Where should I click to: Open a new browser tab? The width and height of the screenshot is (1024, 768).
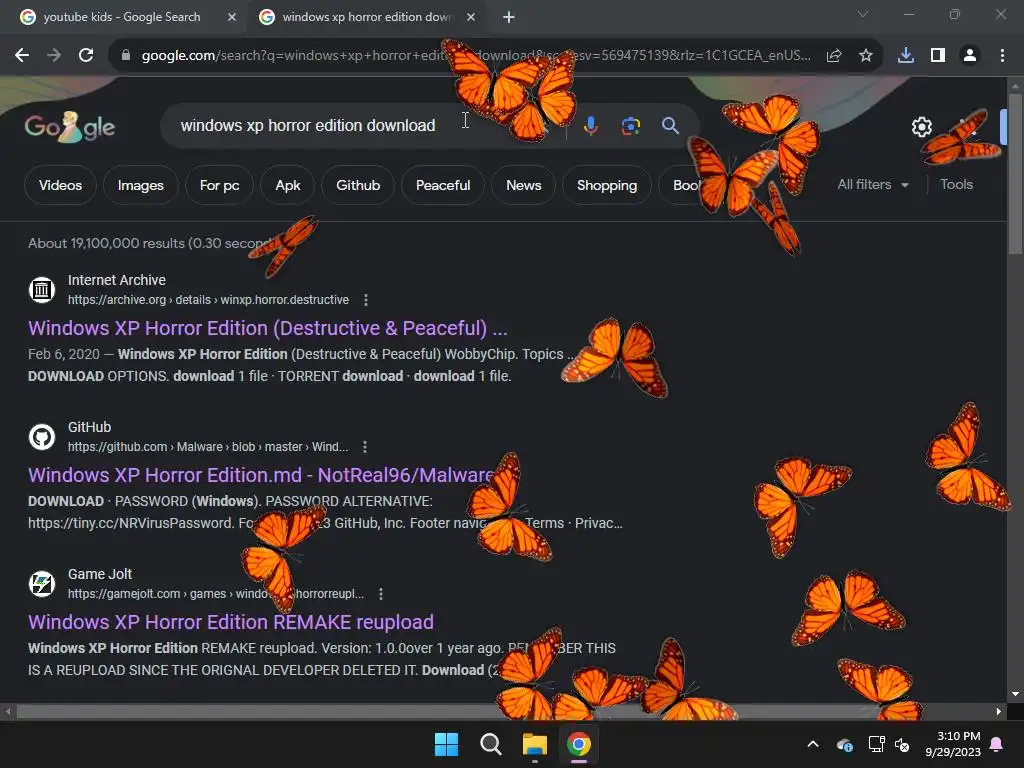coord(509,17)
